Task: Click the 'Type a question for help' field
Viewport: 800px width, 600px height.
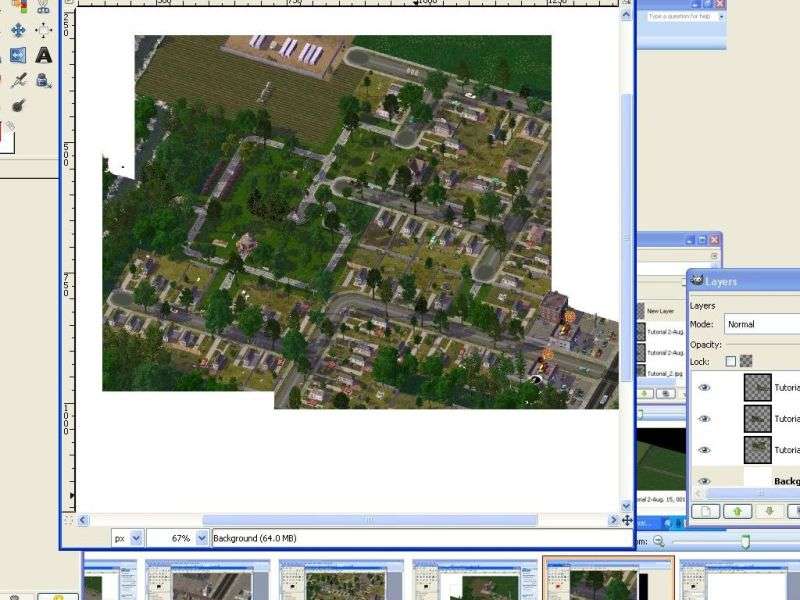Action: (680, 16)
